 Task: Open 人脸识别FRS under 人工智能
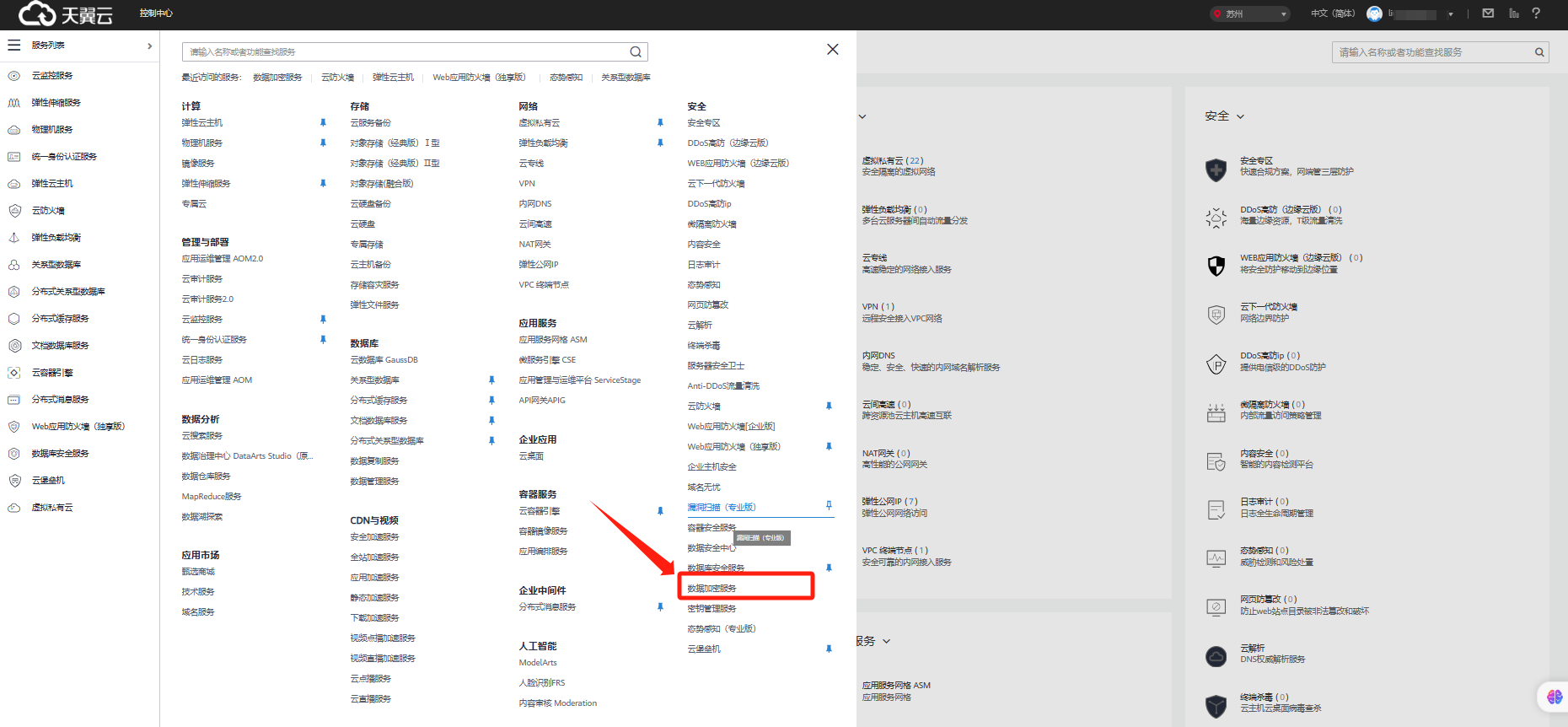click(542, 683)
